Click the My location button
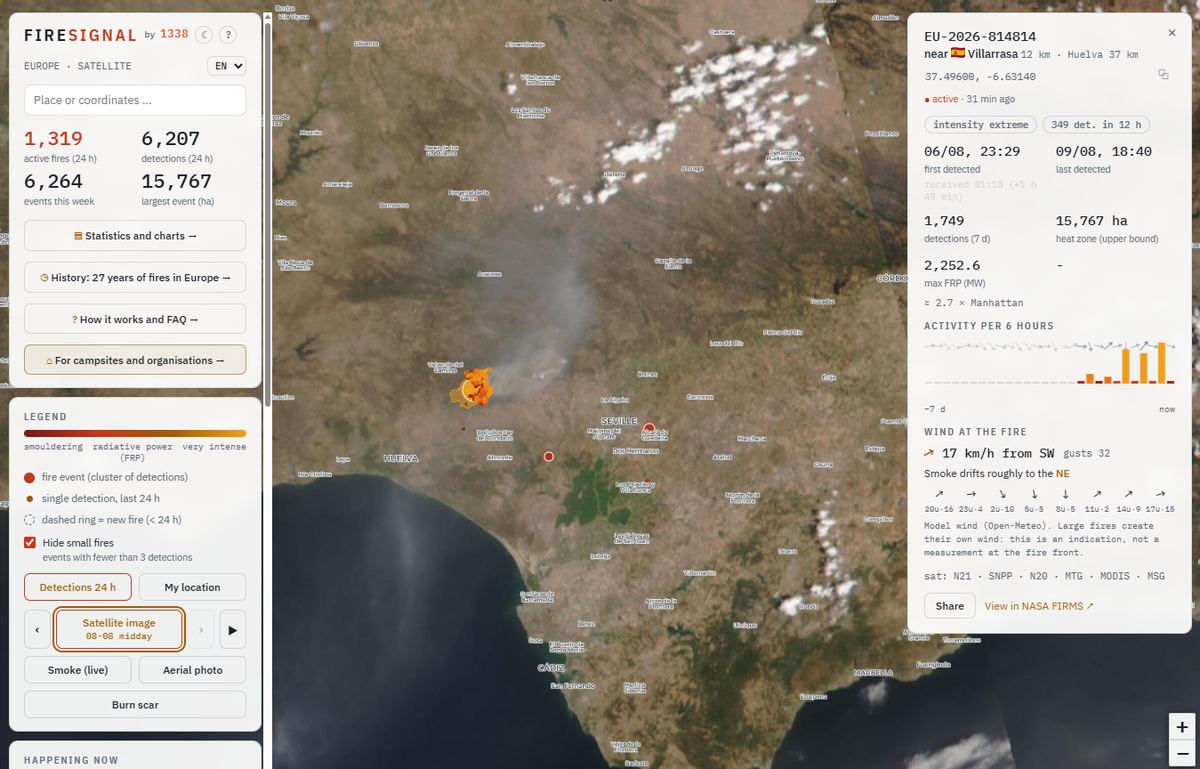Viewport: 1200px width, 769px height. [x=192, y=587]
